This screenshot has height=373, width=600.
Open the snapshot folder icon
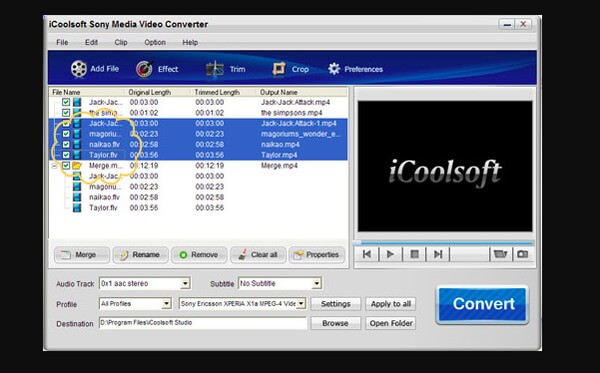[x=500, y=254]
